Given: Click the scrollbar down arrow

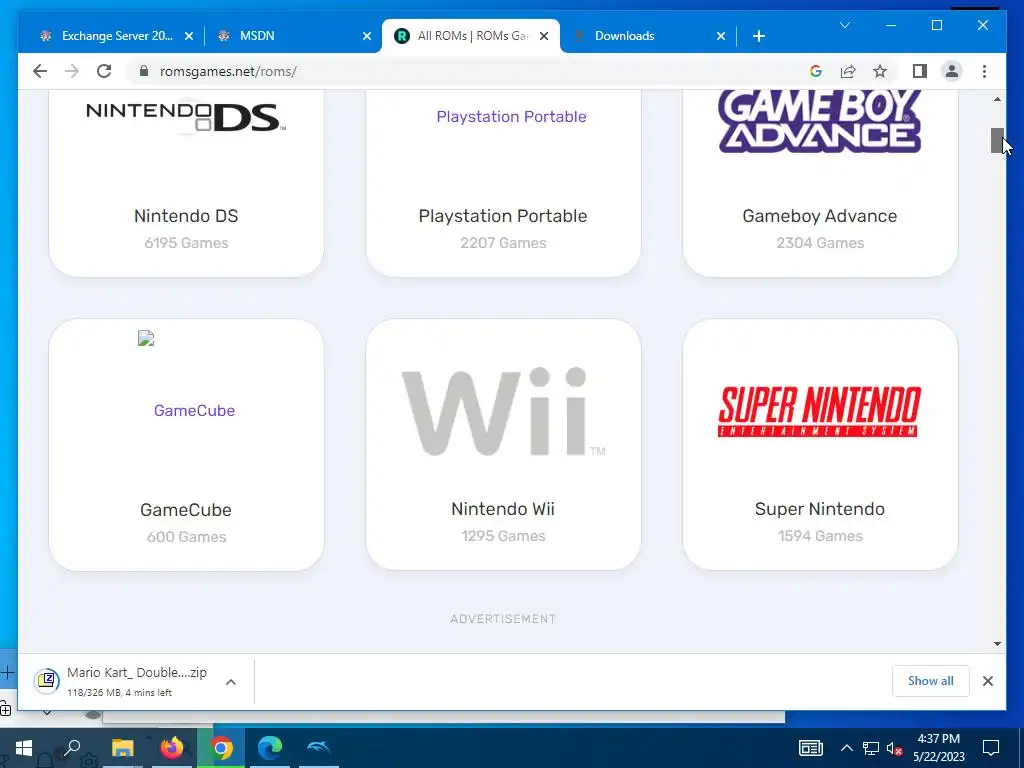Looking at the screenshot, I should pos(997,644).
